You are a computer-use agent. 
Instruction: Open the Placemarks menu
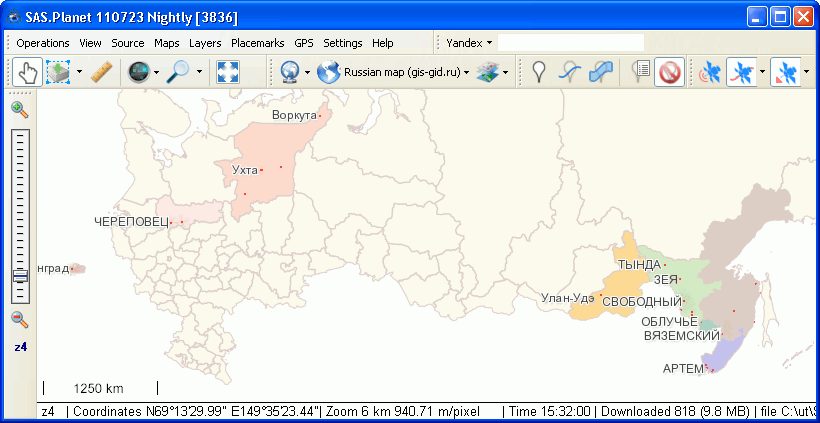(257, 43)
